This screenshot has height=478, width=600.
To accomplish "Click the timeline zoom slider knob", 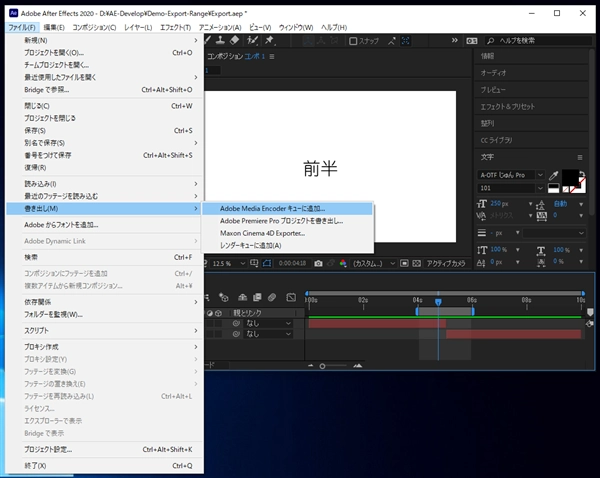I will pos(322,366).
